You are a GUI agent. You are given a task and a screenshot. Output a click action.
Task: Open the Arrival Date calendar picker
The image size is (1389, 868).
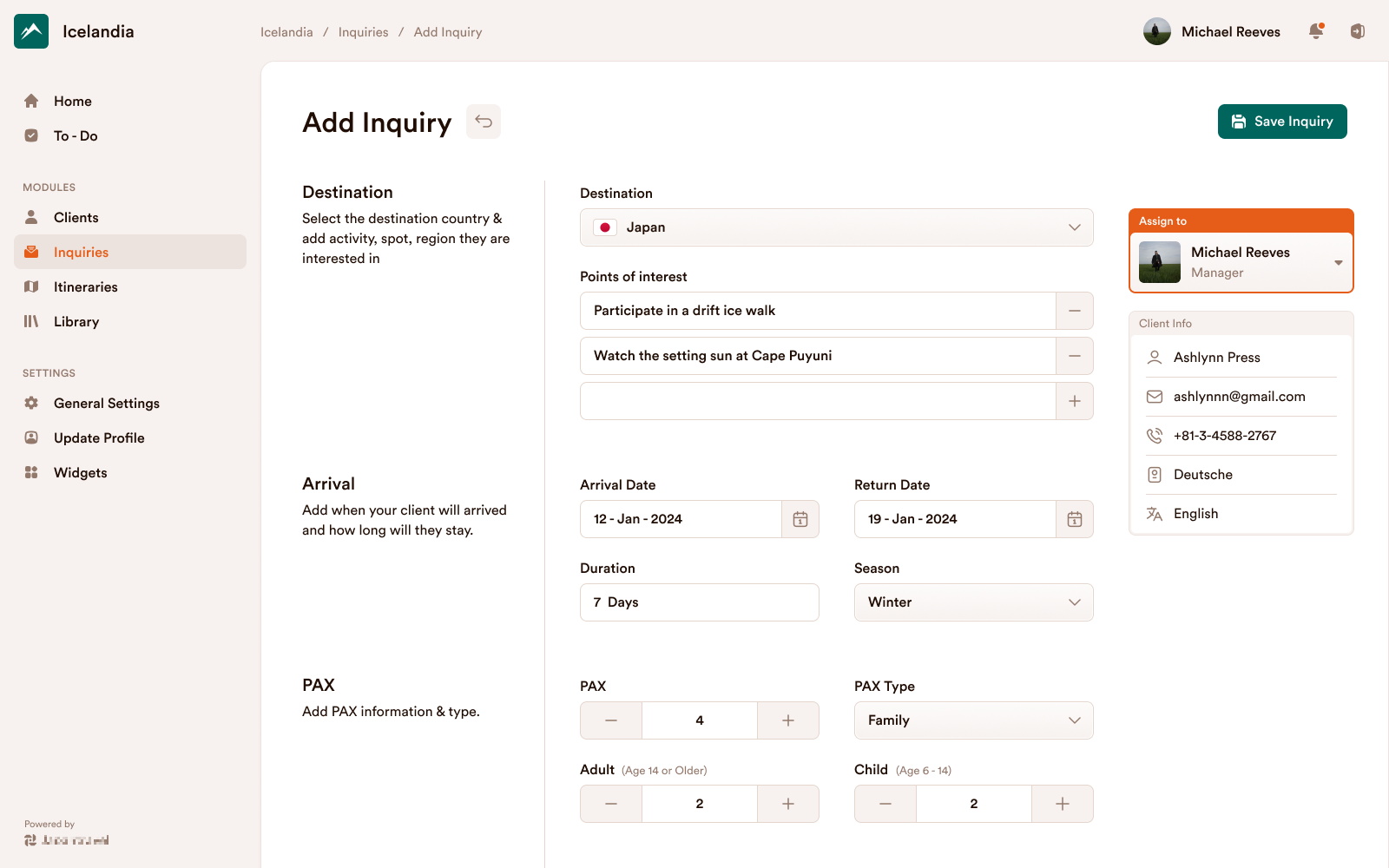(800, 519)
